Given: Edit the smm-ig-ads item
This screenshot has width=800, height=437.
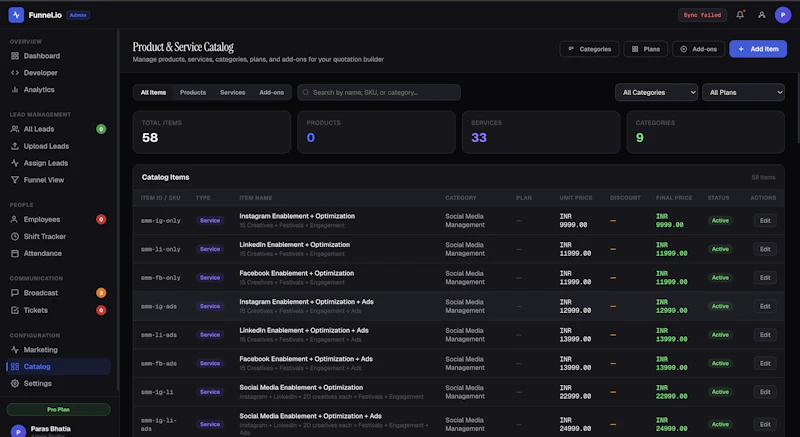Looking at the screenshot, I should click(x=765, y=306).
